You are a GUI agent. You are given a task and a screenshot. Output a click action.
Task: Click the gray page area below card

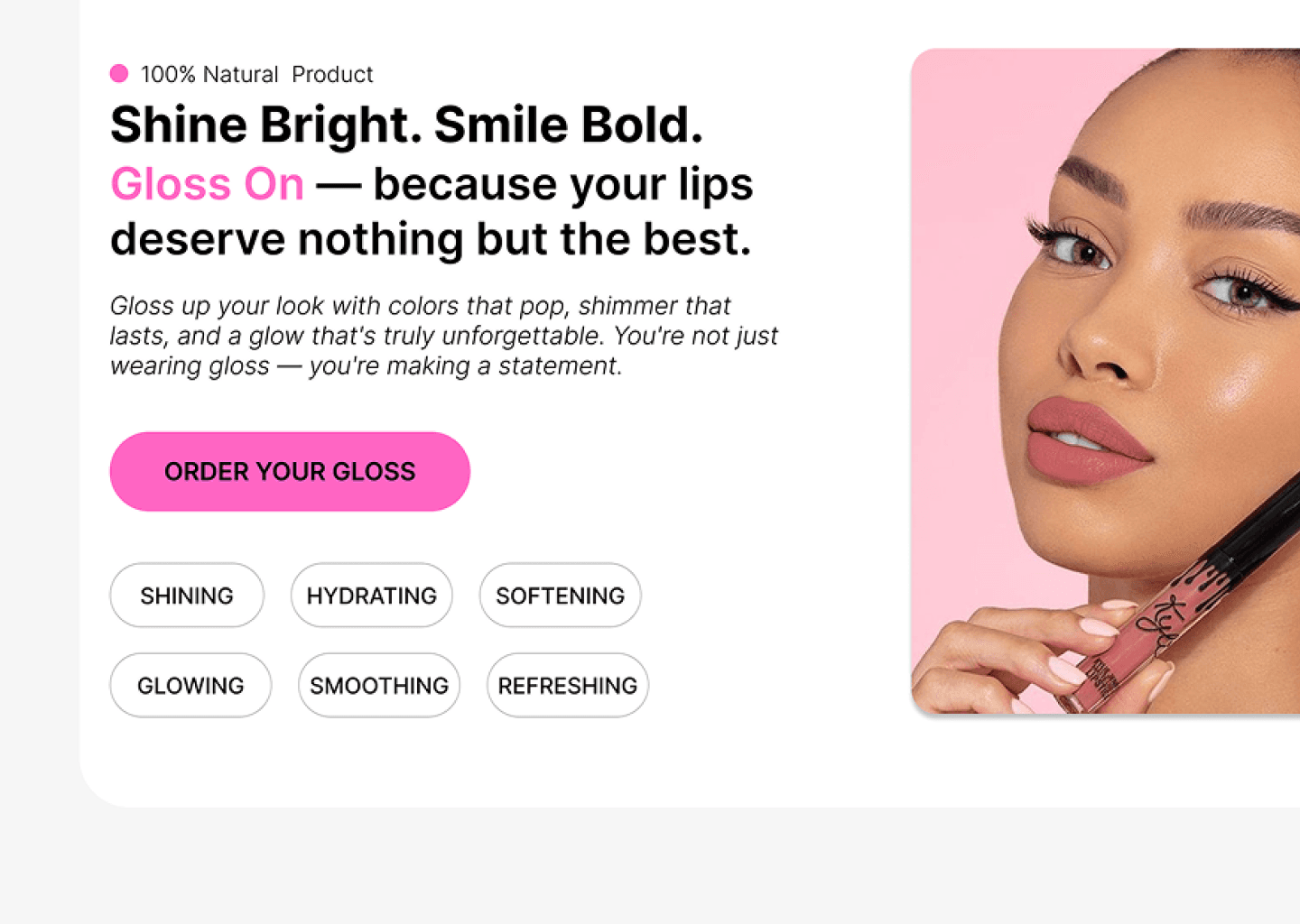632,866
